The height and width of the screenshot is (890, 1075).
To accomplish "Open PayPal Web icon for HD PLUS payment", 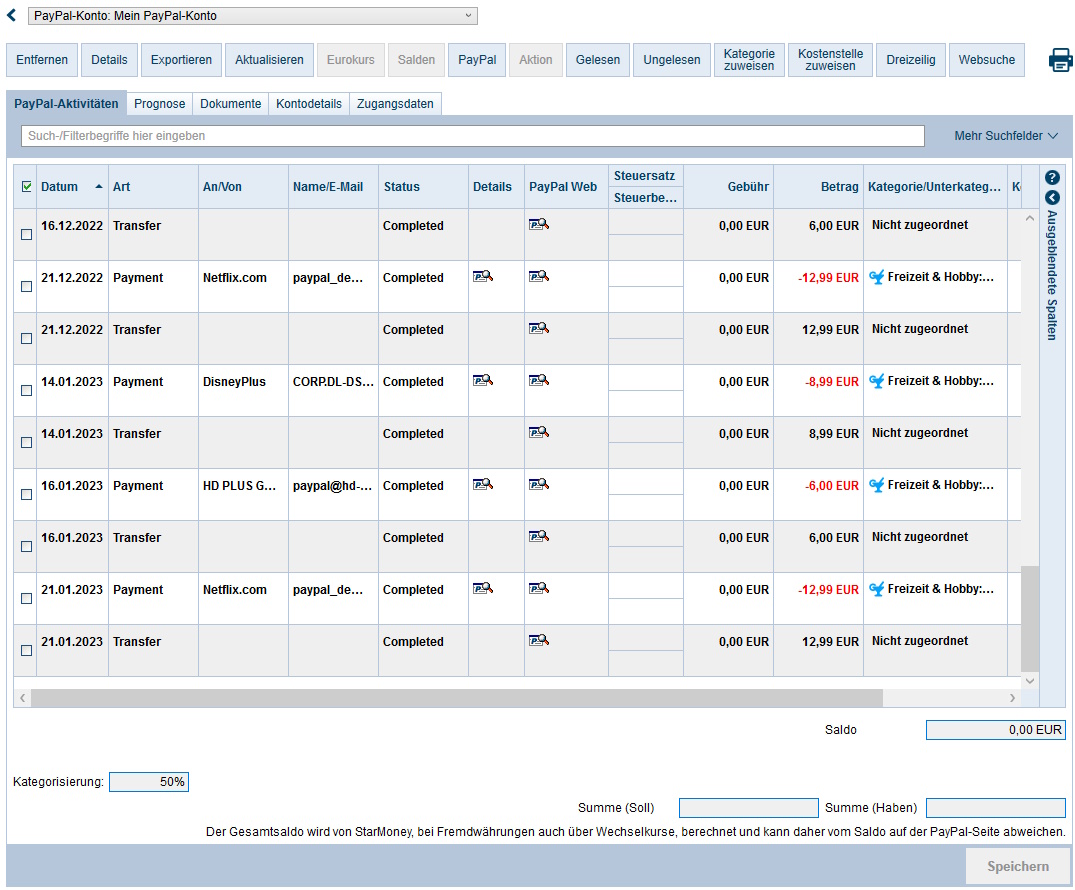I will (x=538, y=485).
